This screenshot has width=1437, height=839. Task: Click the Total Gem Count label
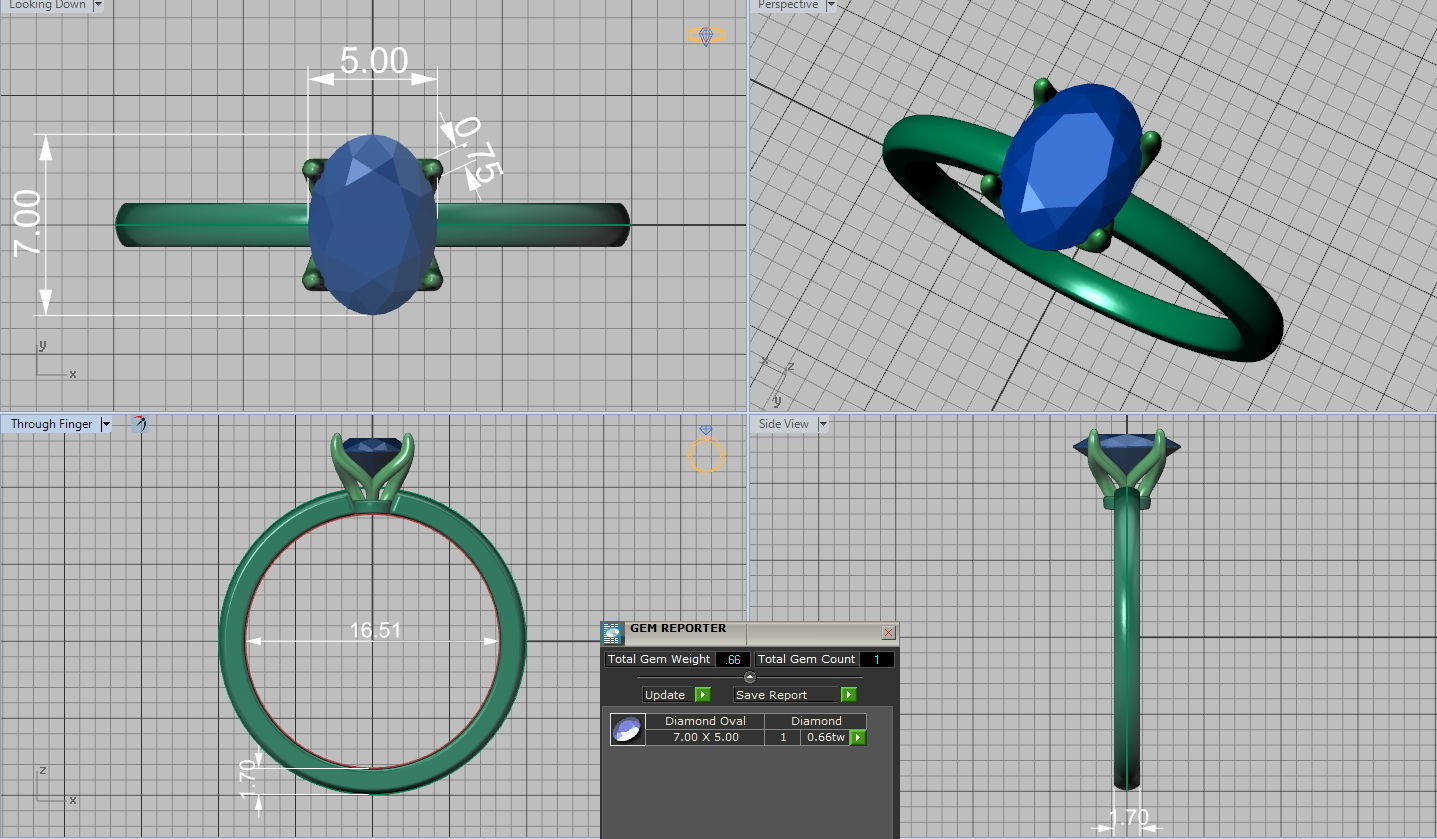[x=807, y=659]
